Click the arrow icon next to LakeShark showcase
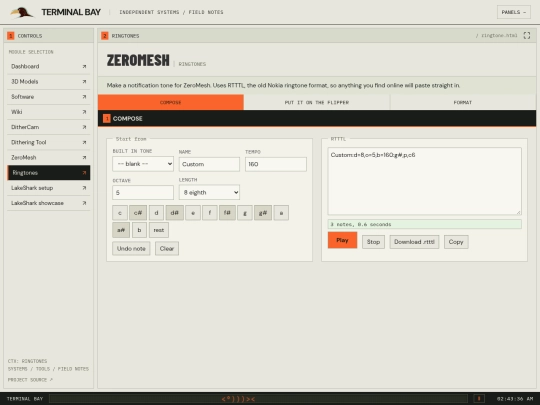This screenshot has width=540, height=405. click(x=84, y=203)
